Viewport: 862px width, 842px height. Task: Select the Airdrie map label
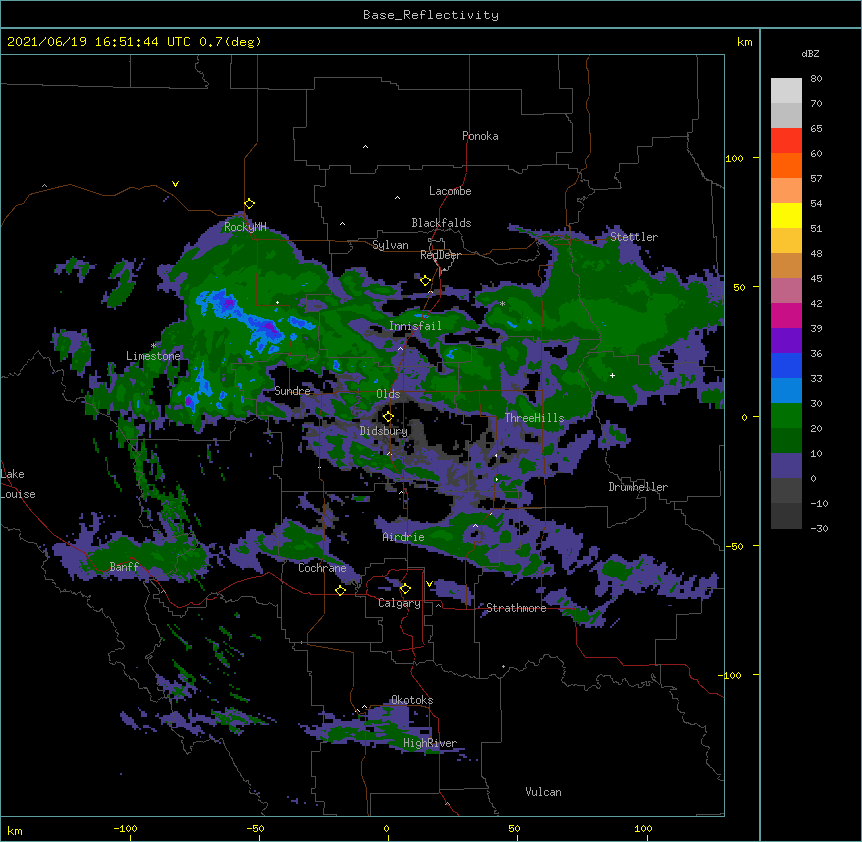(x=404, y=537)
